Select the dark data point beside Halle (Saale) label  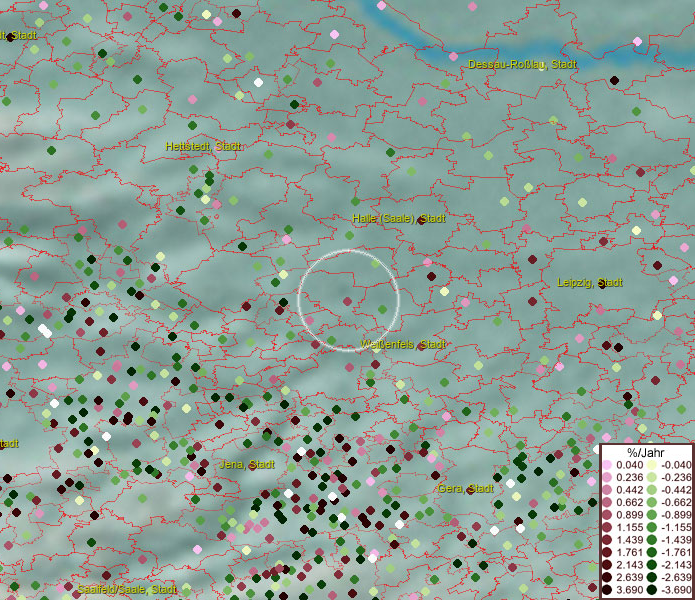[x=422, y=220]
